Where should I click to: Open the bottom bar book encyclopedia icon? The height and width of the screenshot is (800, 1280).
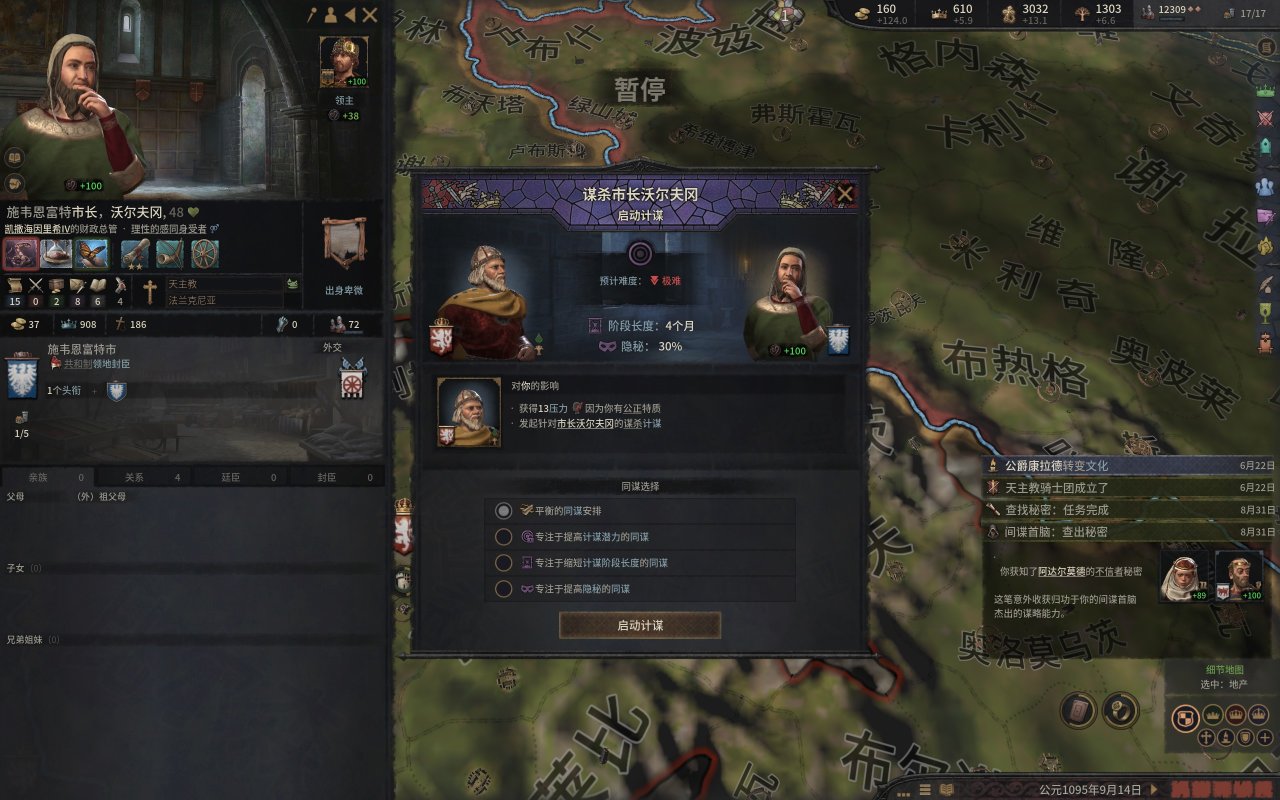(x=947, y=789)
